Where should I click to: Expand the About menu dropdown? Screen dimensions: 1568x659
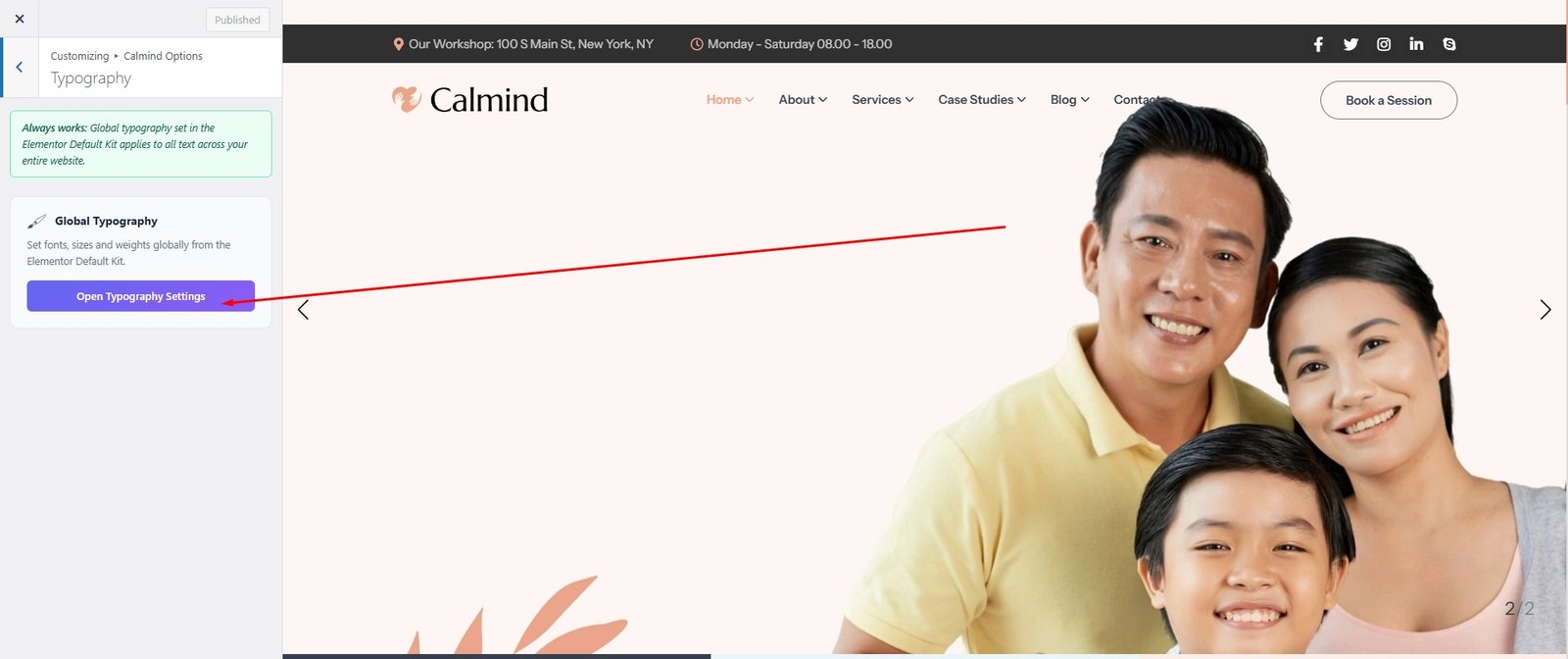(803, 100)
